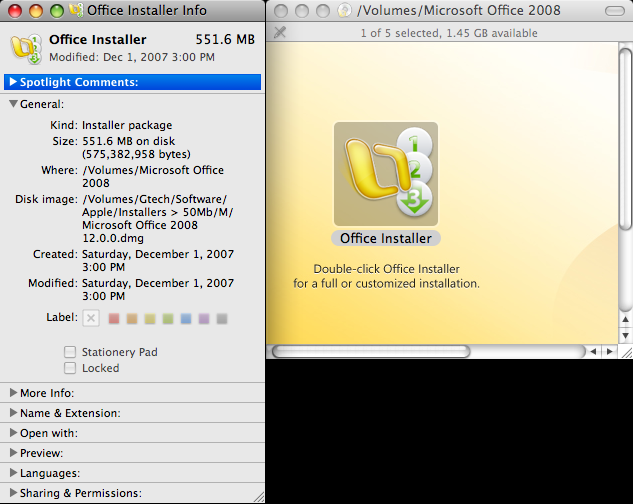
Task: Click the Info window title bar proxy icon
Action: pyautogui.click(x=76, y=10)
